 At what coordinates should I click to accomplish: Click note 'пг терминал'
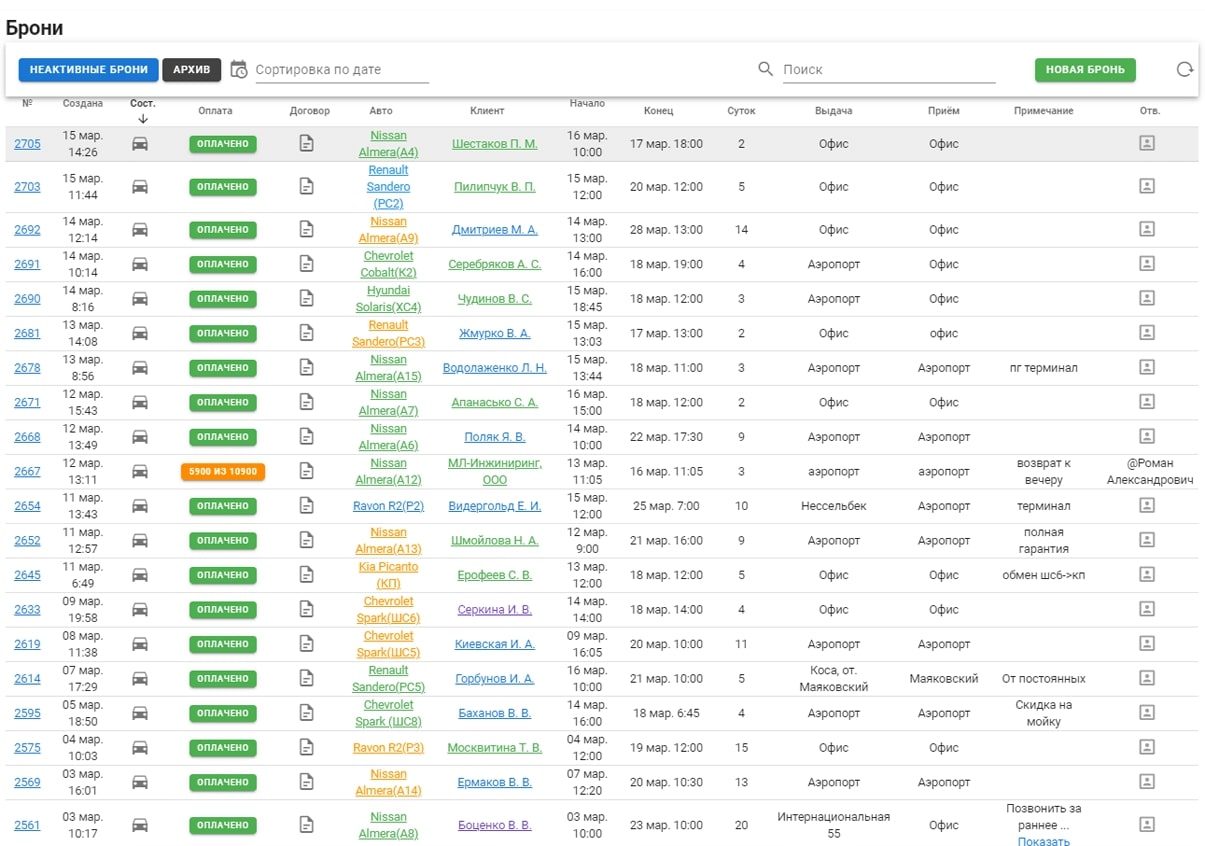tap(1043, 368)
